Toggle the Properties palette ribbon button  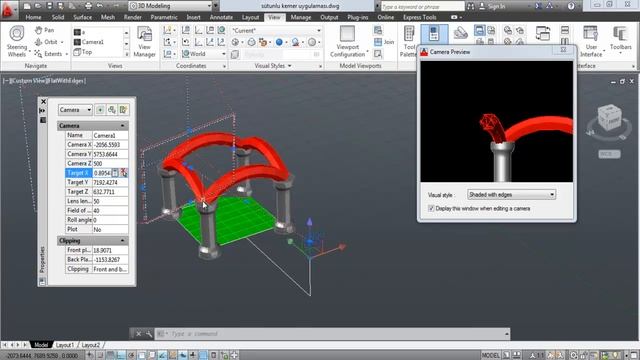click(434, 33)
